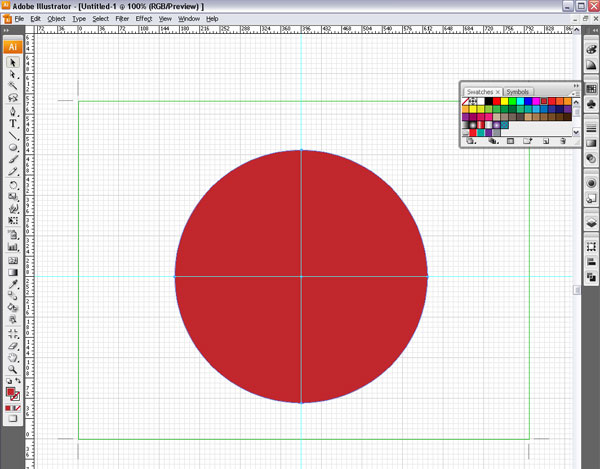Activate the Stroke box in toolbox

(x=15, y=396)
